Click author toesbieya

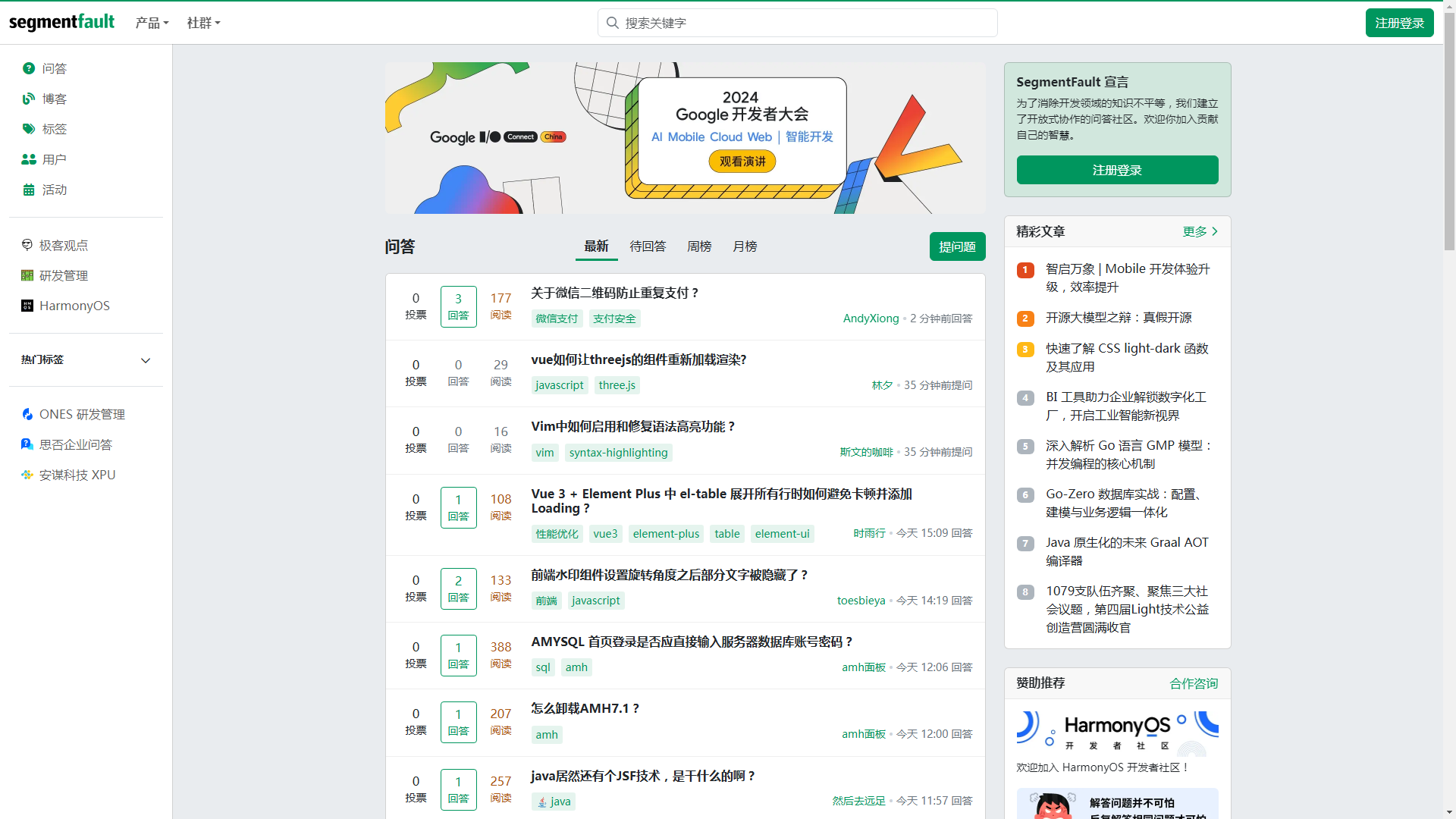(x=861, y=601)
